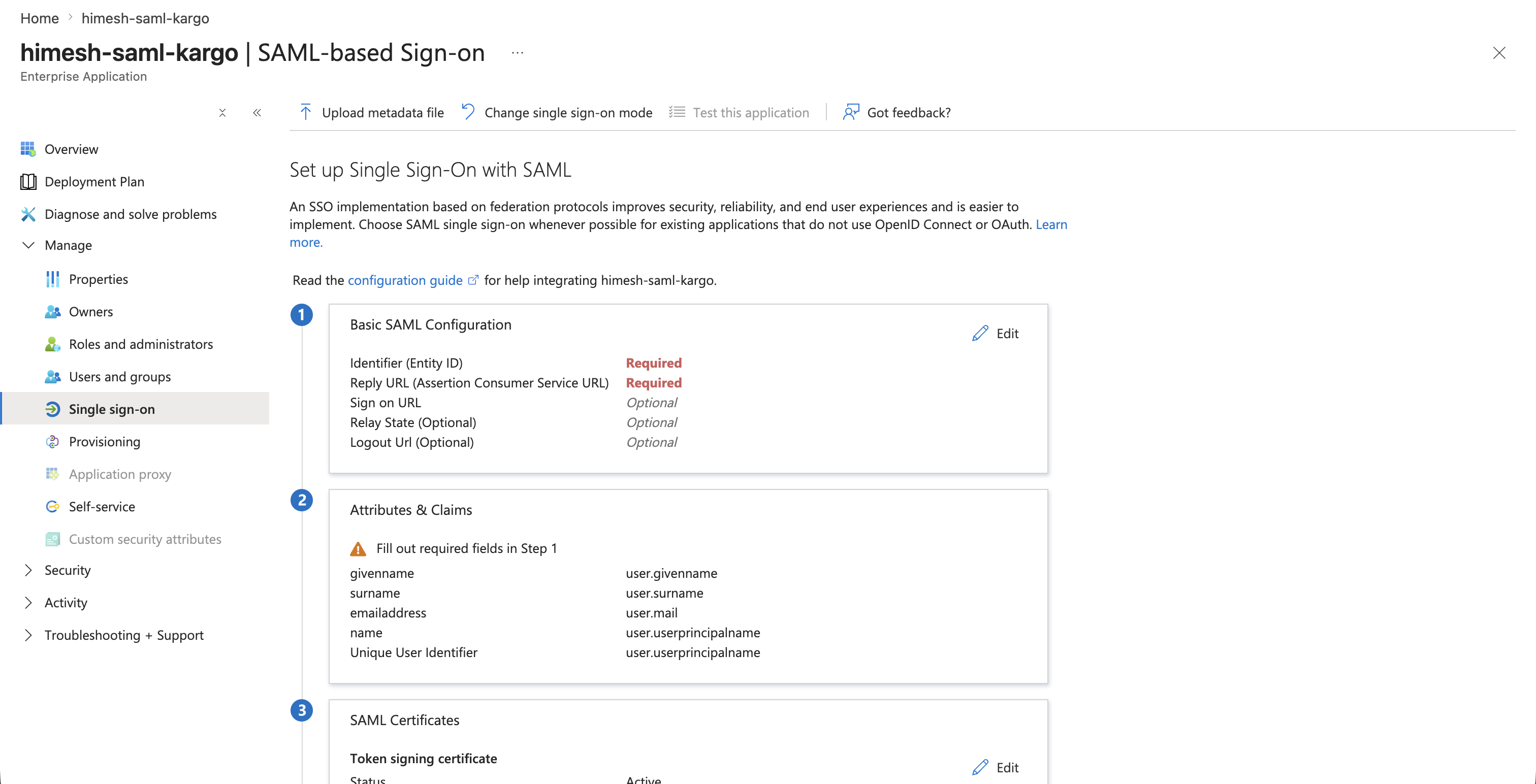The height and width of the screenshot is (784, 1536).
Task: Collapse the sidebar with double chevron
Action: pyautogui.click(x=257, y=113)
